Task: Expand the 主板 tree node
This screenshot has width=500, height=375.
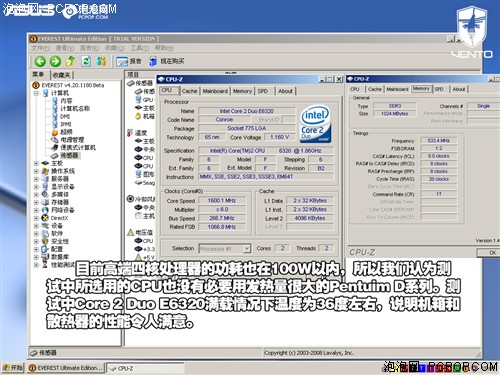Action: pos(36,163)
